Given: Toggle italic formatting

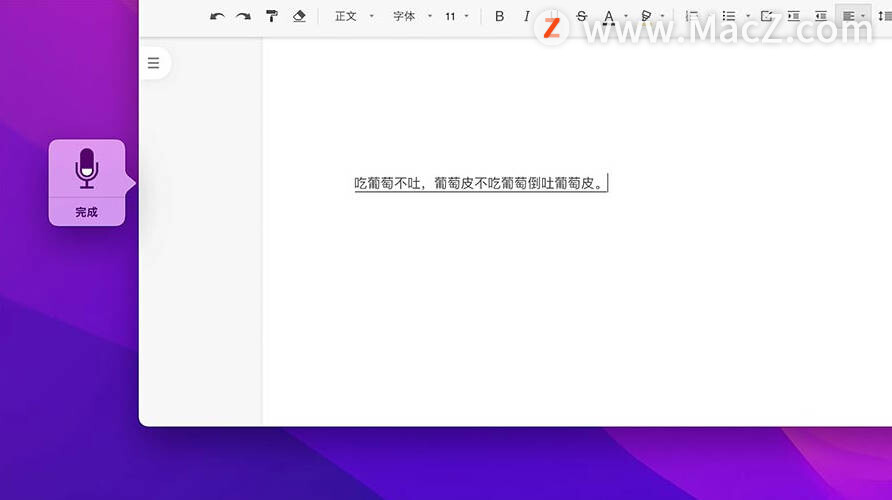Looking at the screenshot, I should (x=526, y=16).
